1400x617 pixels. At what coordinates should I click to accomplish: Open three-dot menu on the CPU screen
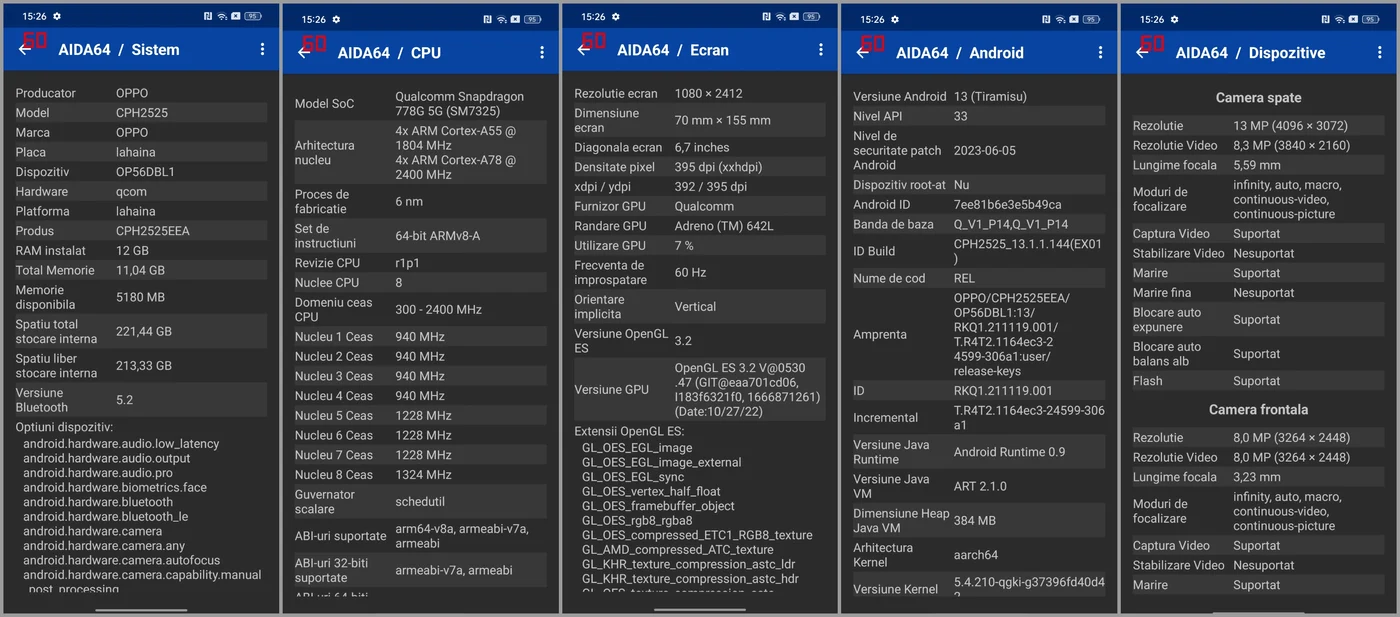coord(542,52)
